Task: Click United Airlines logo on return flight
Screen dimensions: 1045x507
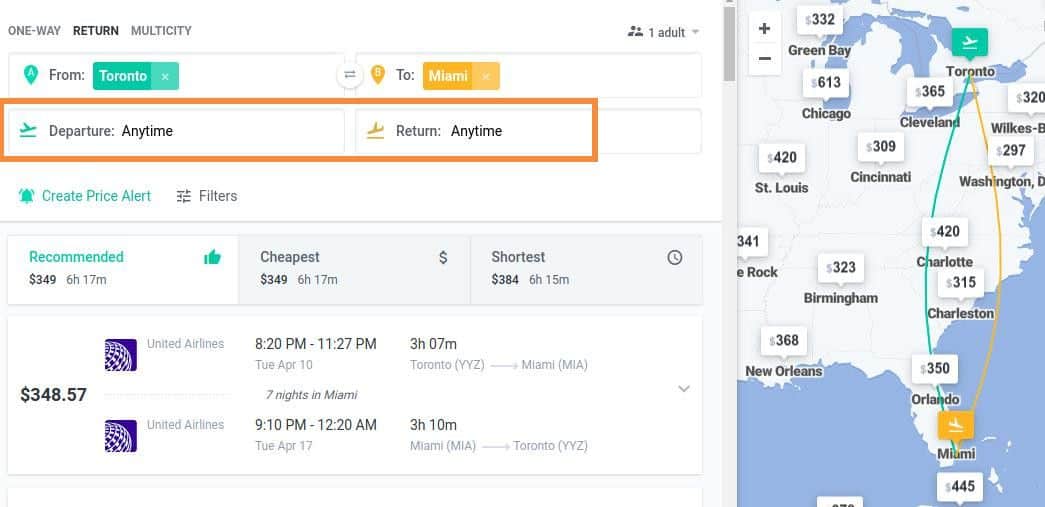Action: point(121,436)
